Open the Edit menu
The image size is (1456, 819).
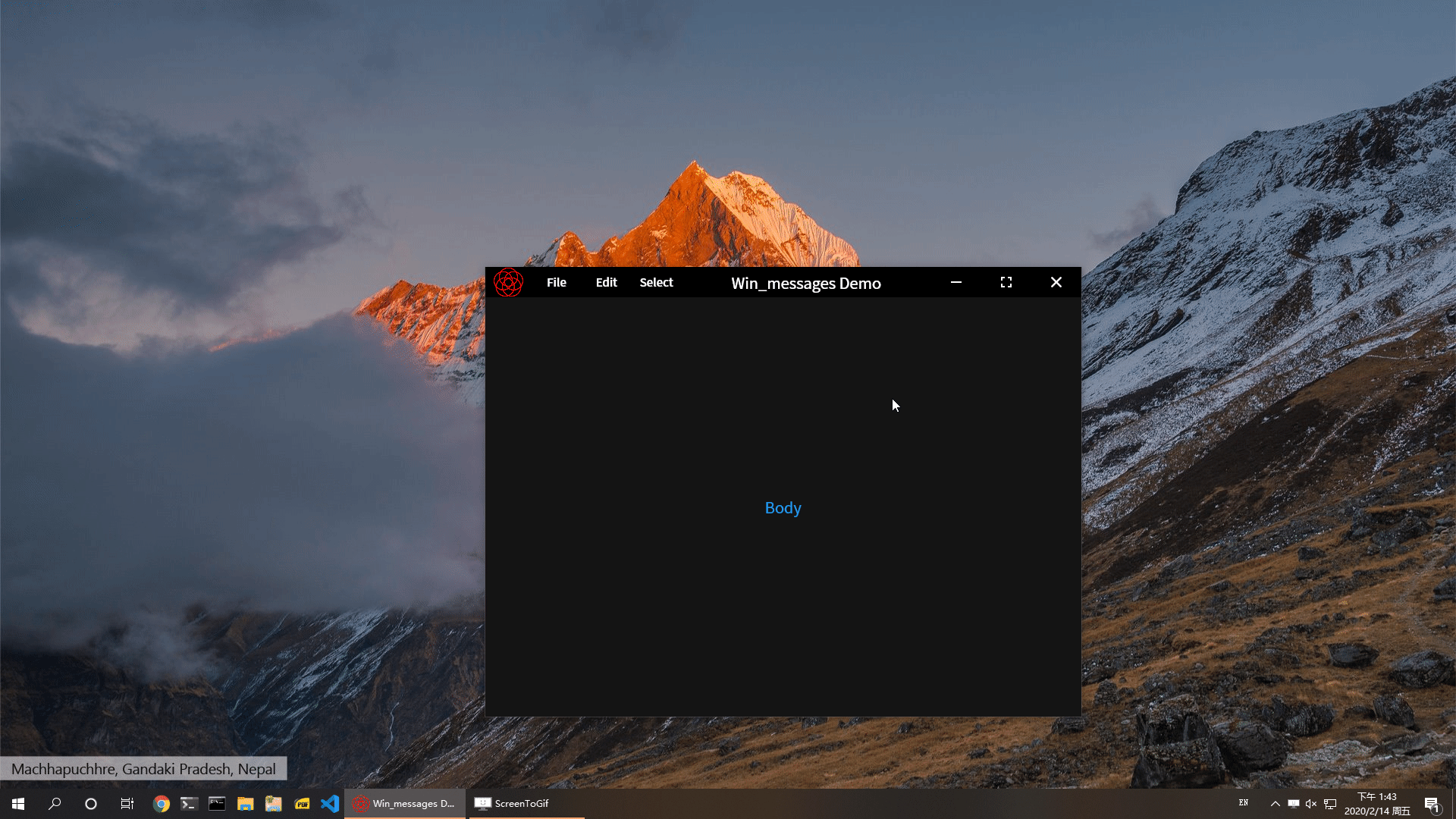click(606, 282)
